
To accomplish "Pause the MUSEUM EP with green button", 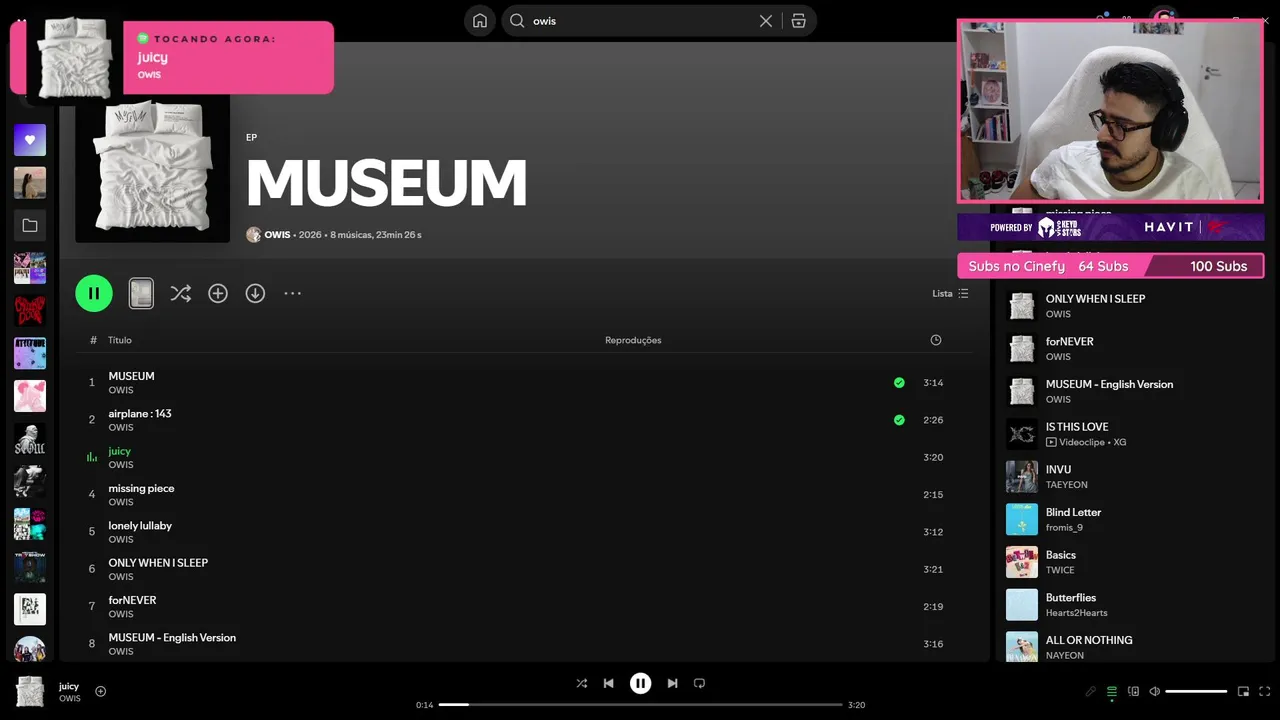I will point(94,293).
